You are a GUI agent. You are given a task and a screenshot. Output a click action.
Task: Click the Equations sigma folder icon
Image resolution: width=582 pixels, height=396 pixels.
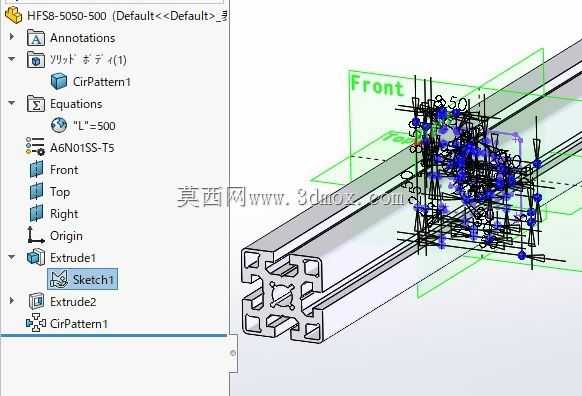coord(36,104)
